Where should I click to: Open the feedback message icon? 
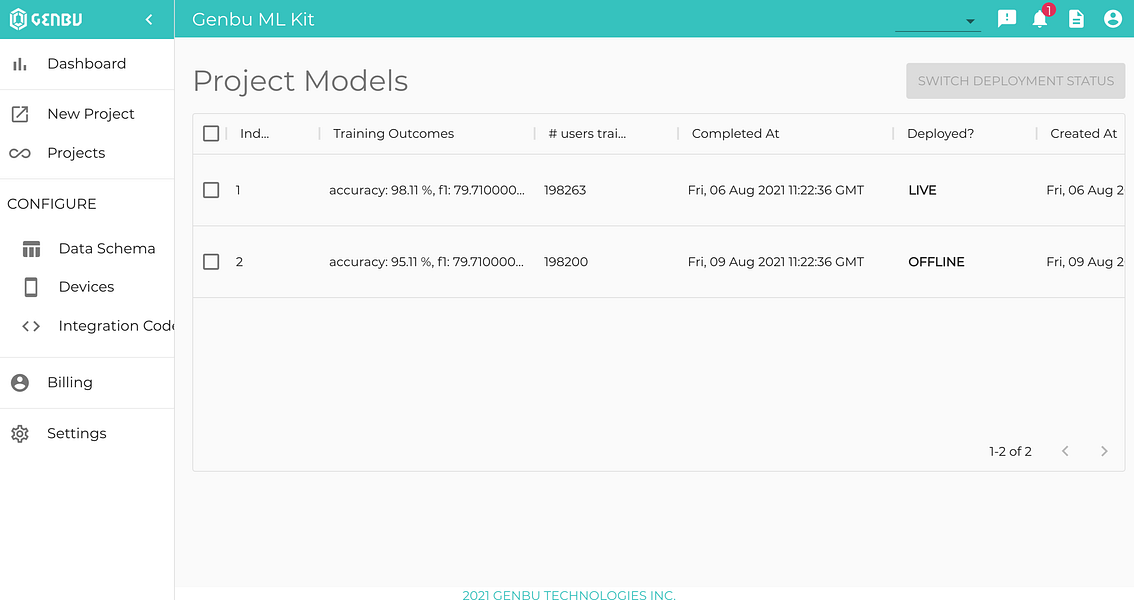click(1007, 19)
